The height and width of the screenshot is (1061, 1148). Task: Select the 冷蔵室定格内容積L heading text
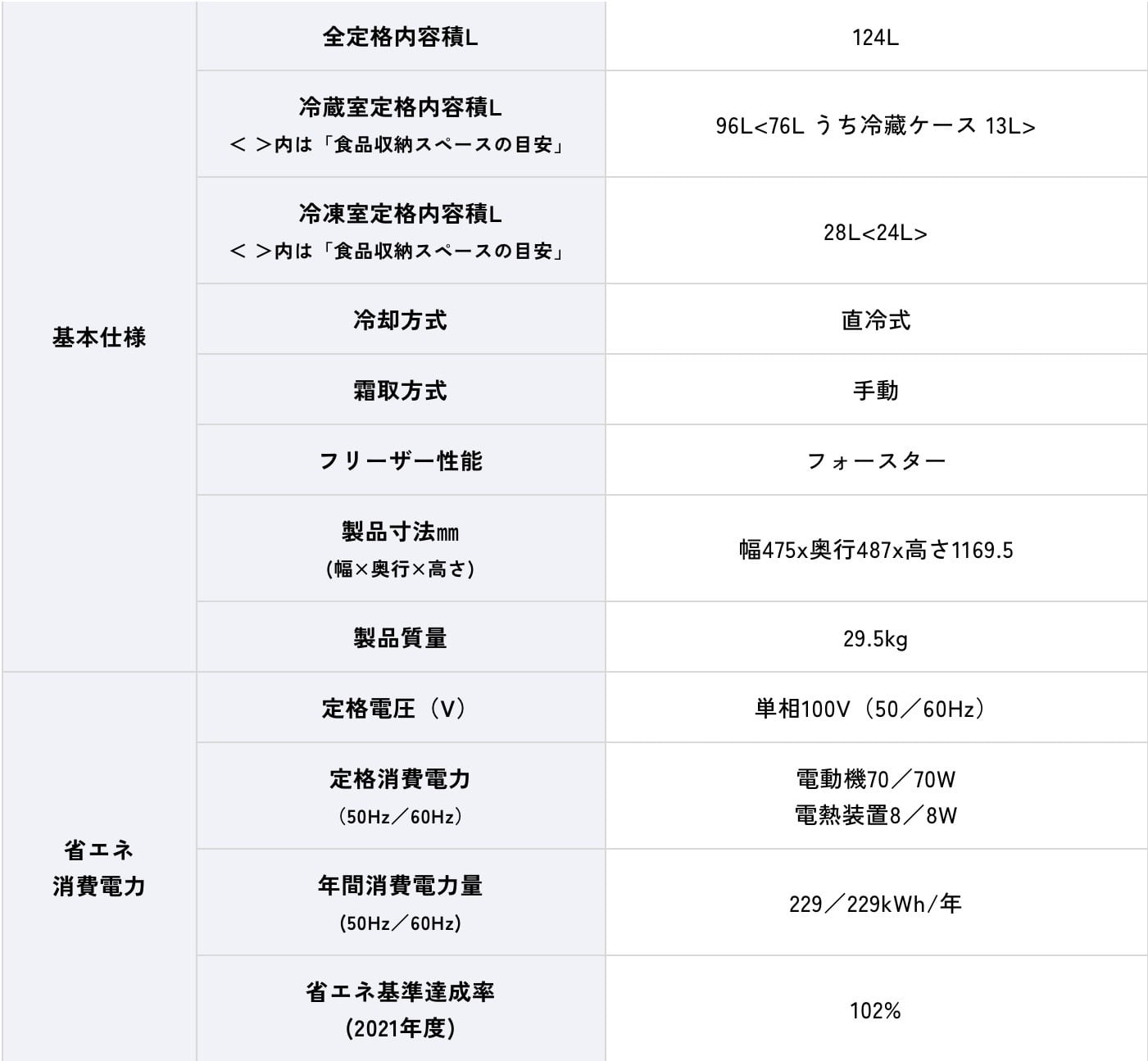click(400, 107)
